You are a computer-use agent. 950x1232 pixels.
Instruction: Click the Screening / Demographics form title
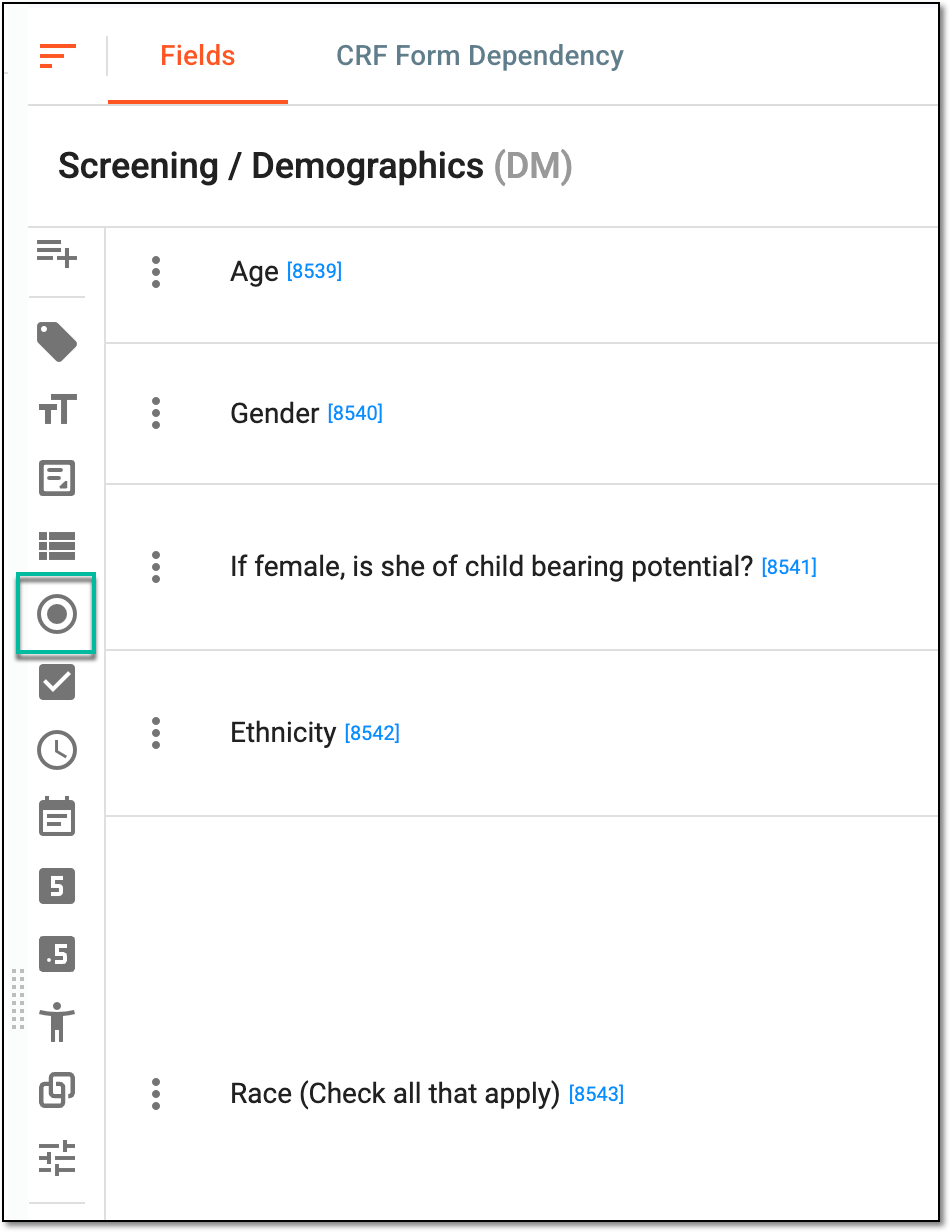pyautogui.click(x=315, y=166)
